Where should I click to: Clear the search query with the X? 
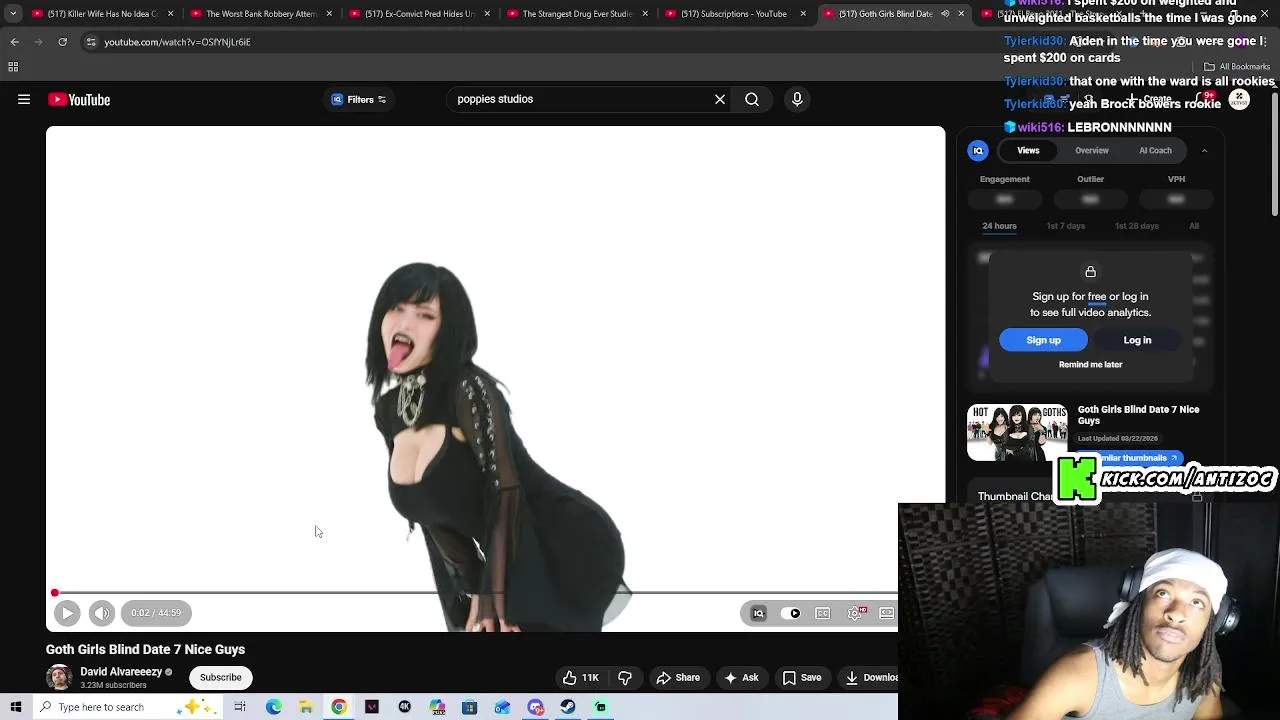click(x=719, y=99)
